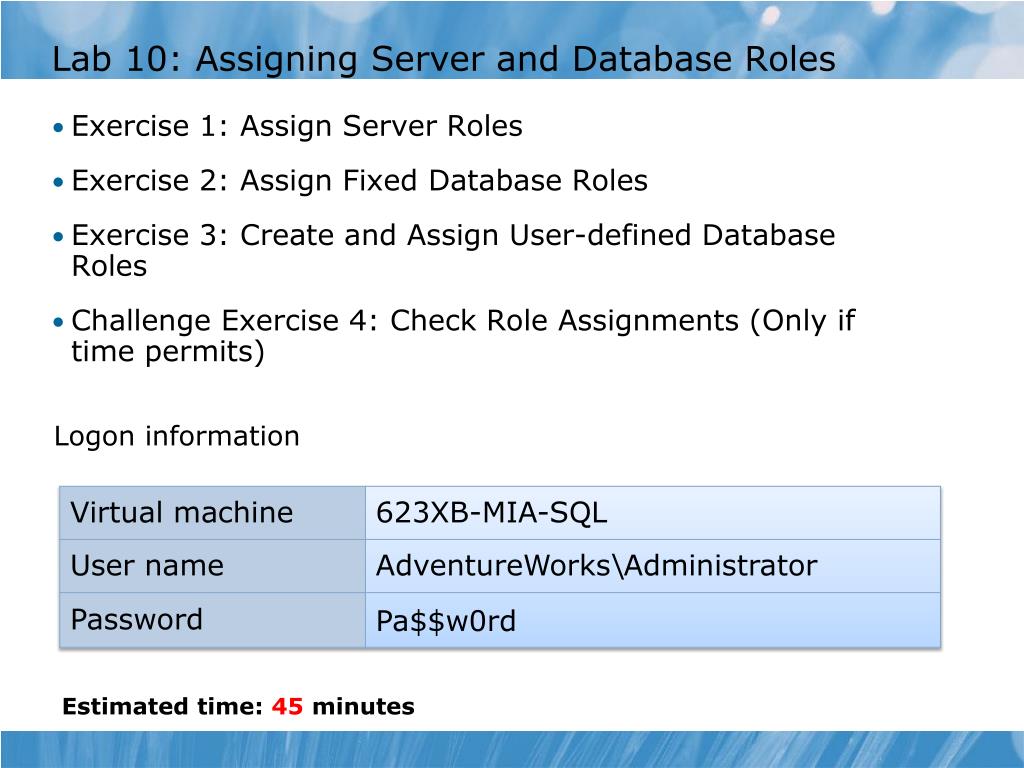Click the slide title 'Lab 10: Assigning Server and Database Roles'

coord(444,59)
